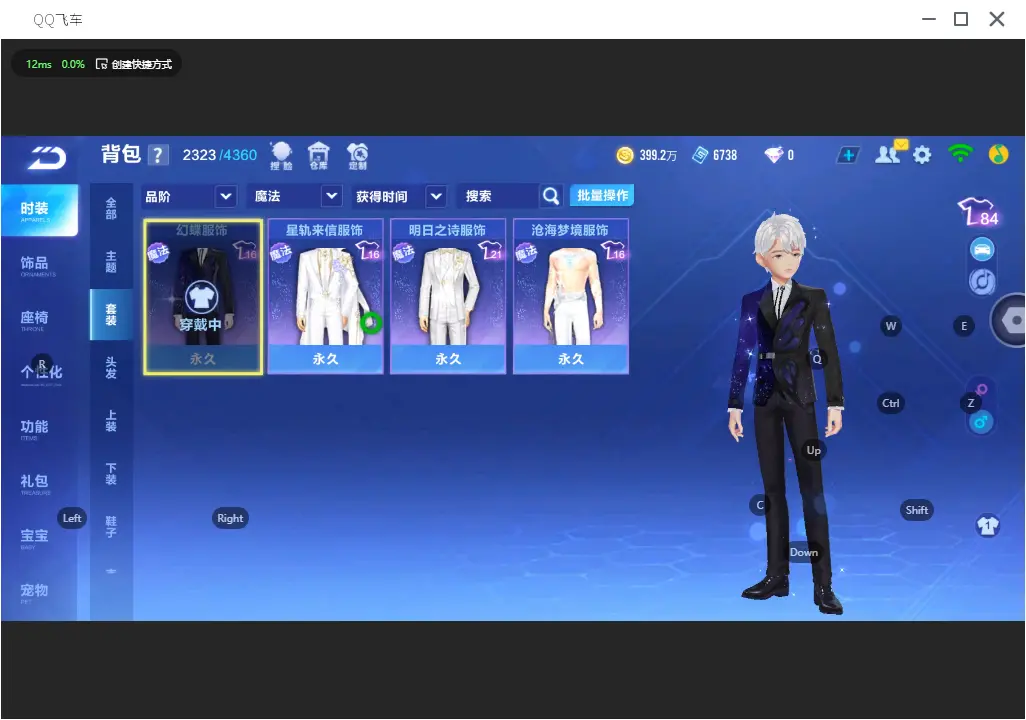Select the 幻蝶服饰 outfit card
The width and height of the screenshot is (1026, 720).
pos(203,297)
